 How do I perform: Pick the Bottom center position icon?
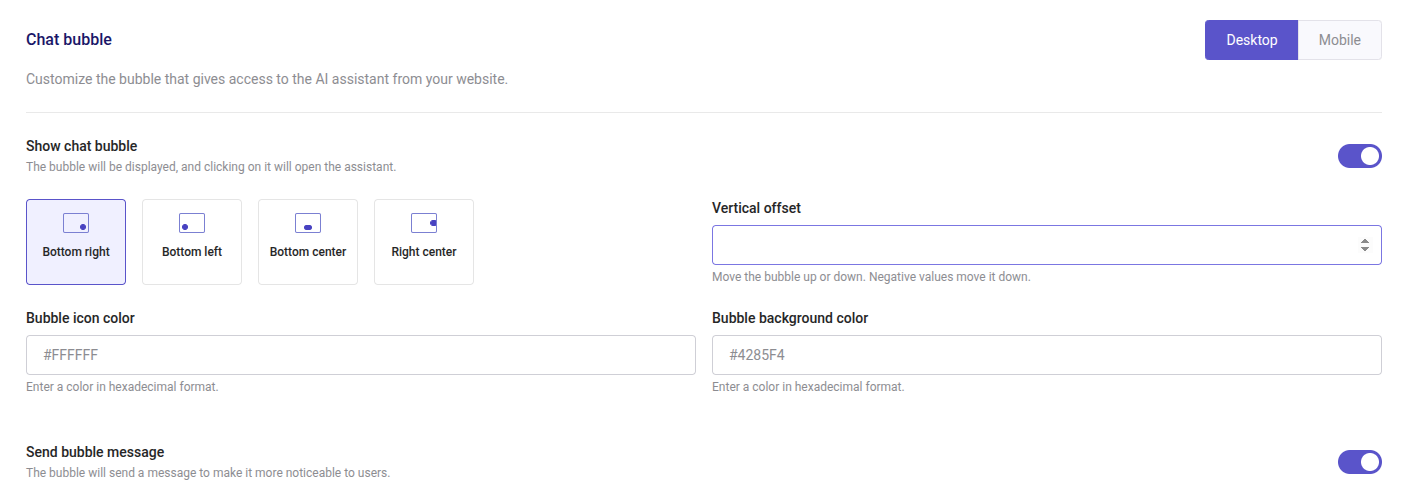(308, 223)
